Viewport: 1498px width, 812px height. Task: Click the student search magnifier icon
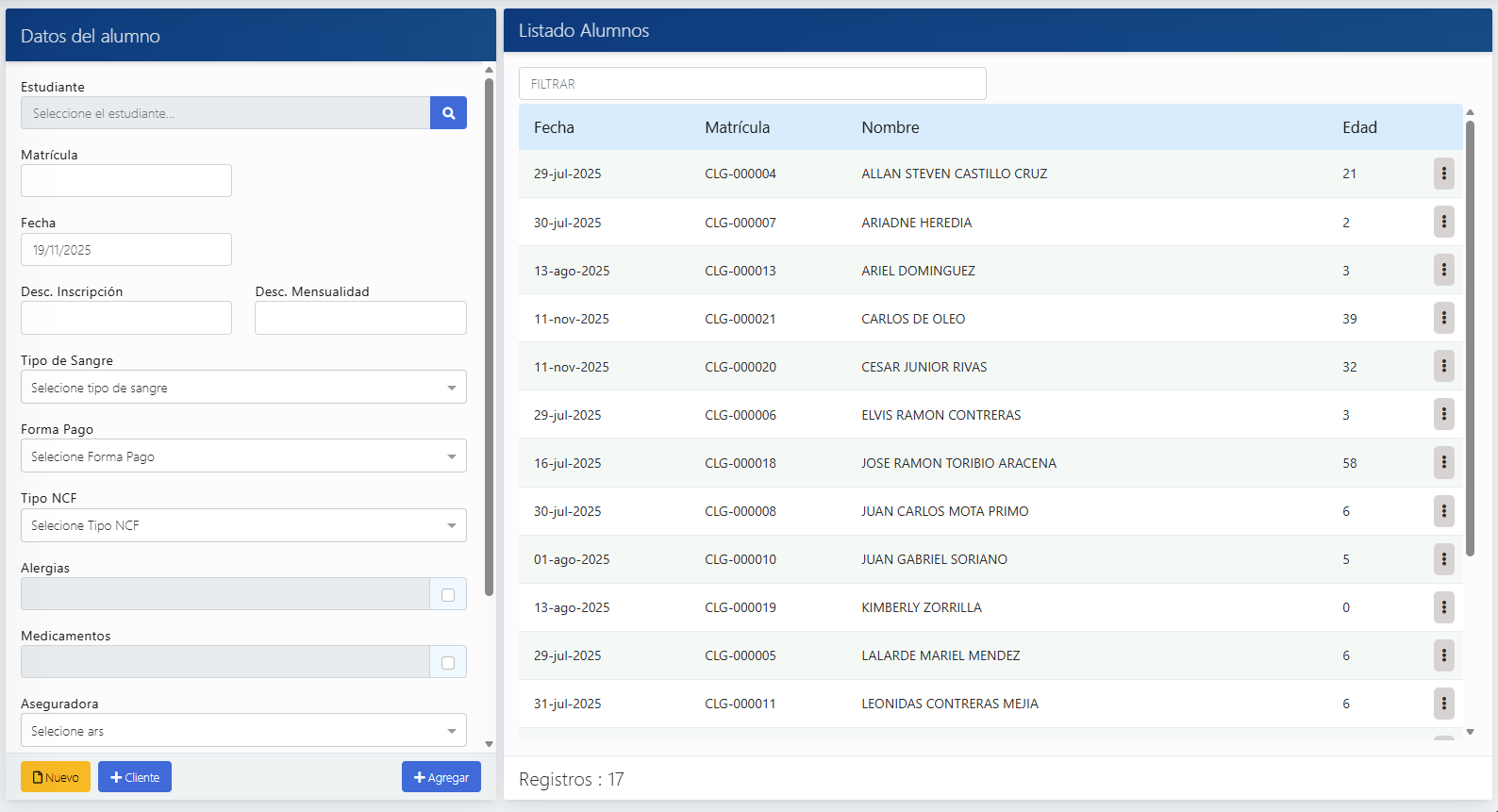[448, 113]
